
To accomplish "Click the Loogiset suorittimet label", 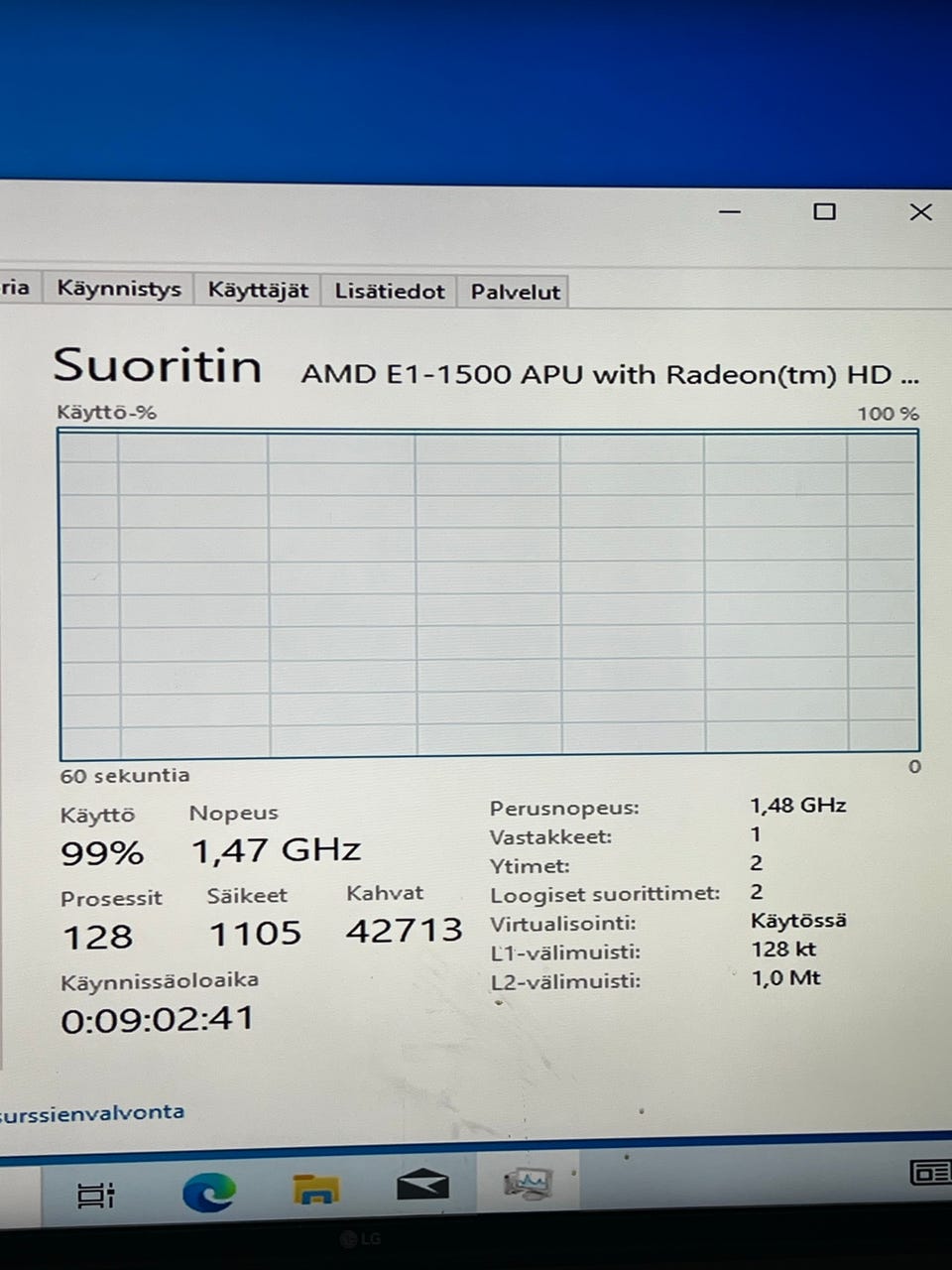I will [x=605, y=894].
